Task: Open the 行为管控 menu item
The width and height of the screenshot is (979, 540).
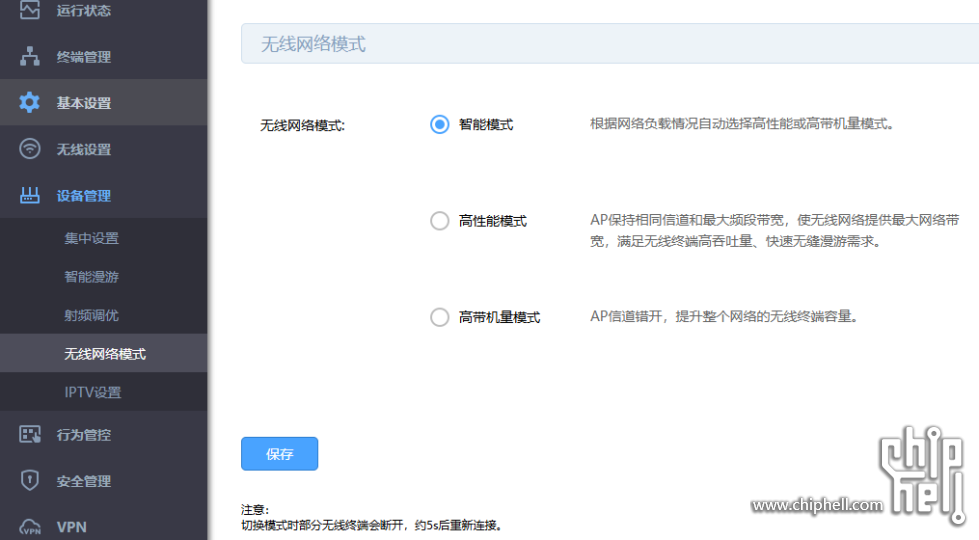Action: pyautogui.click(x=104, y=434)
